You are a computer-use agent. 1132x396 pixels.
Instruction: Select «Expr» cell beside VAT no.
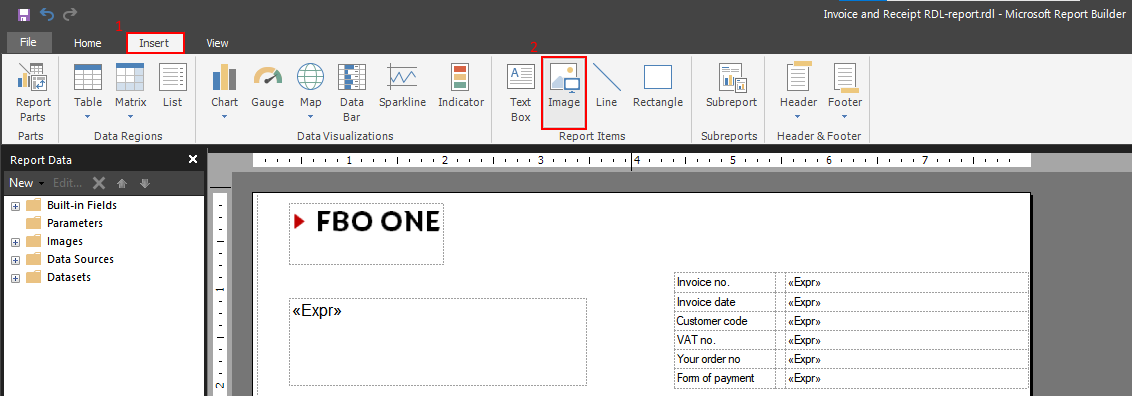[907, 340]
